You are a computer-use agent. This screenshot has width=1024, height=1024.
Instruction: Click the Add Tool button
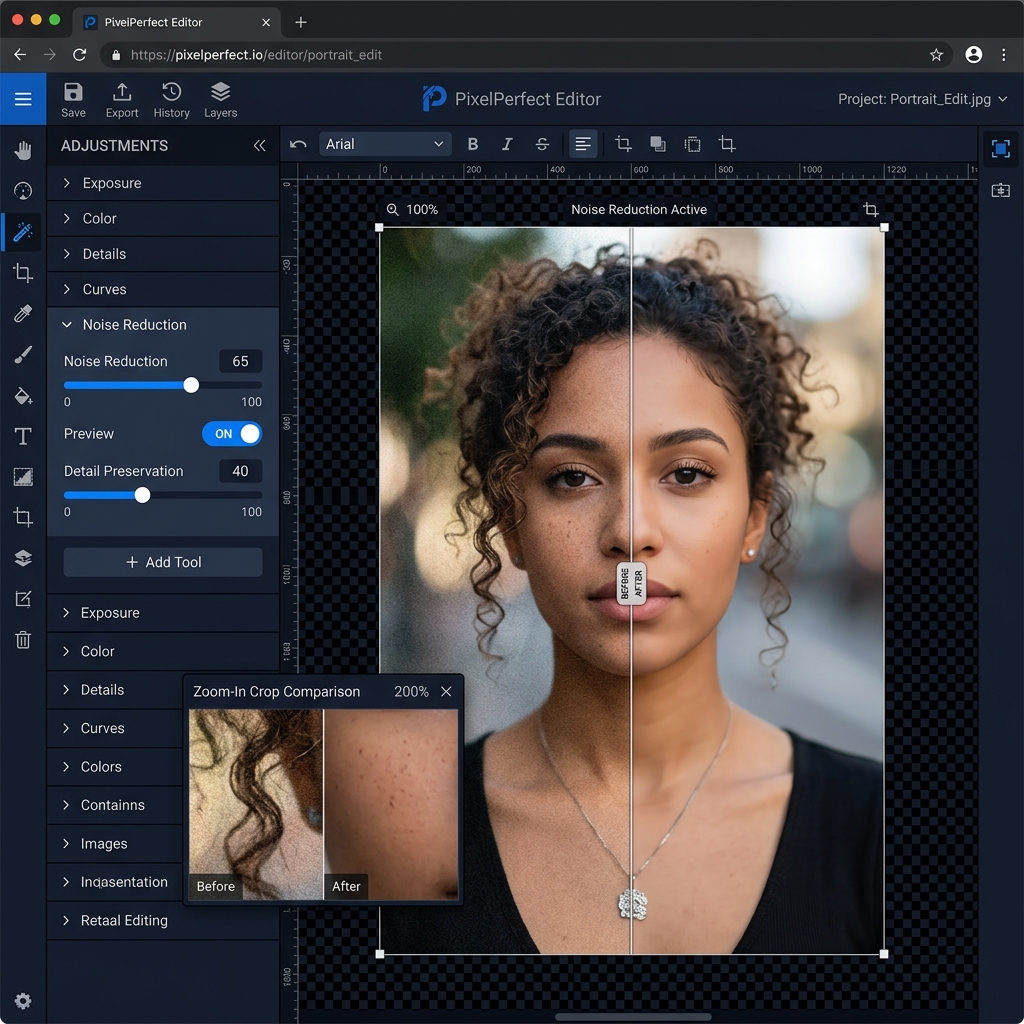tap(162, 561)
